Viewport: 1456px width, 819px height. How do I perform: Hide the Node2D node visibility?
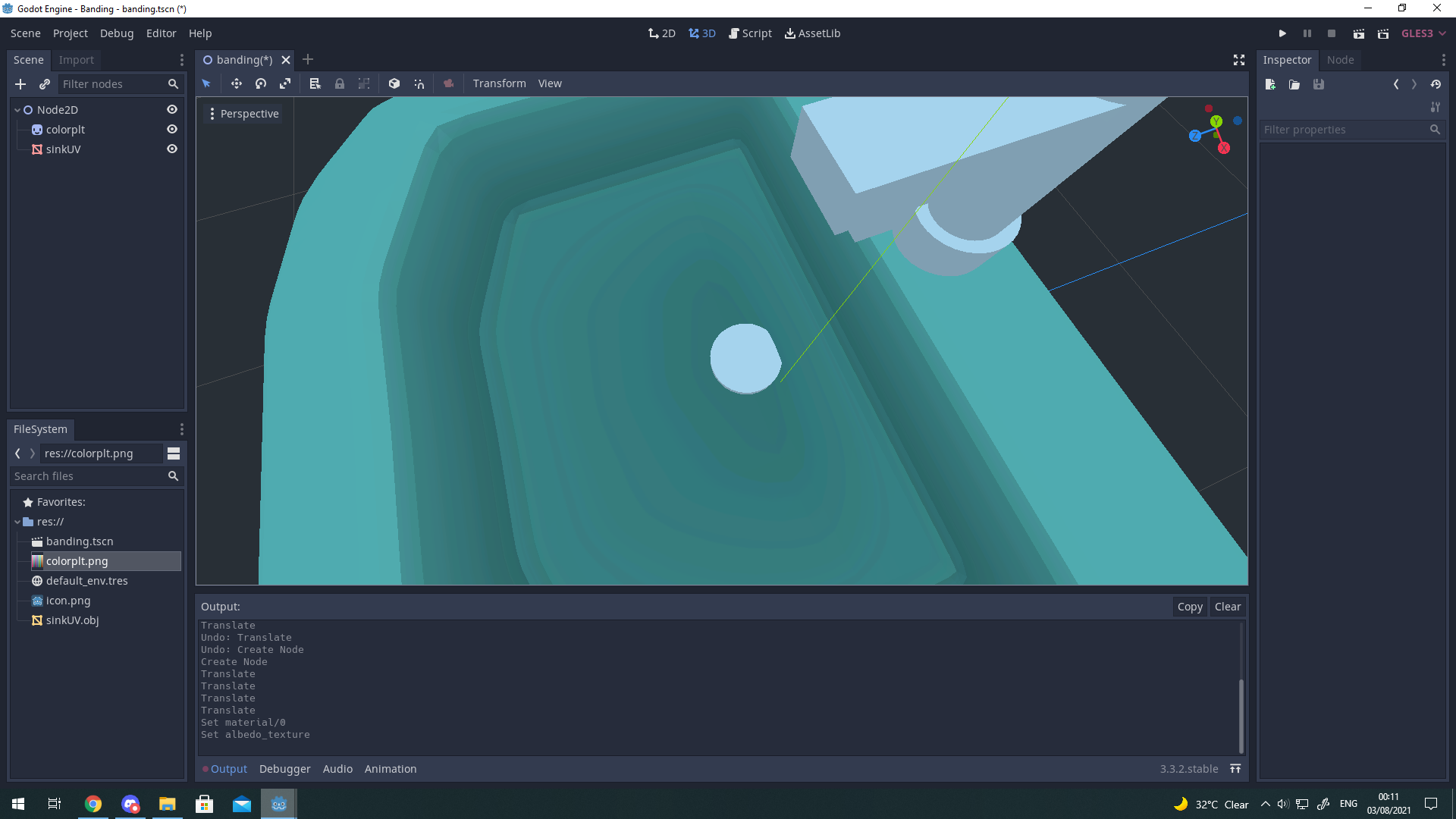(172, 109)
